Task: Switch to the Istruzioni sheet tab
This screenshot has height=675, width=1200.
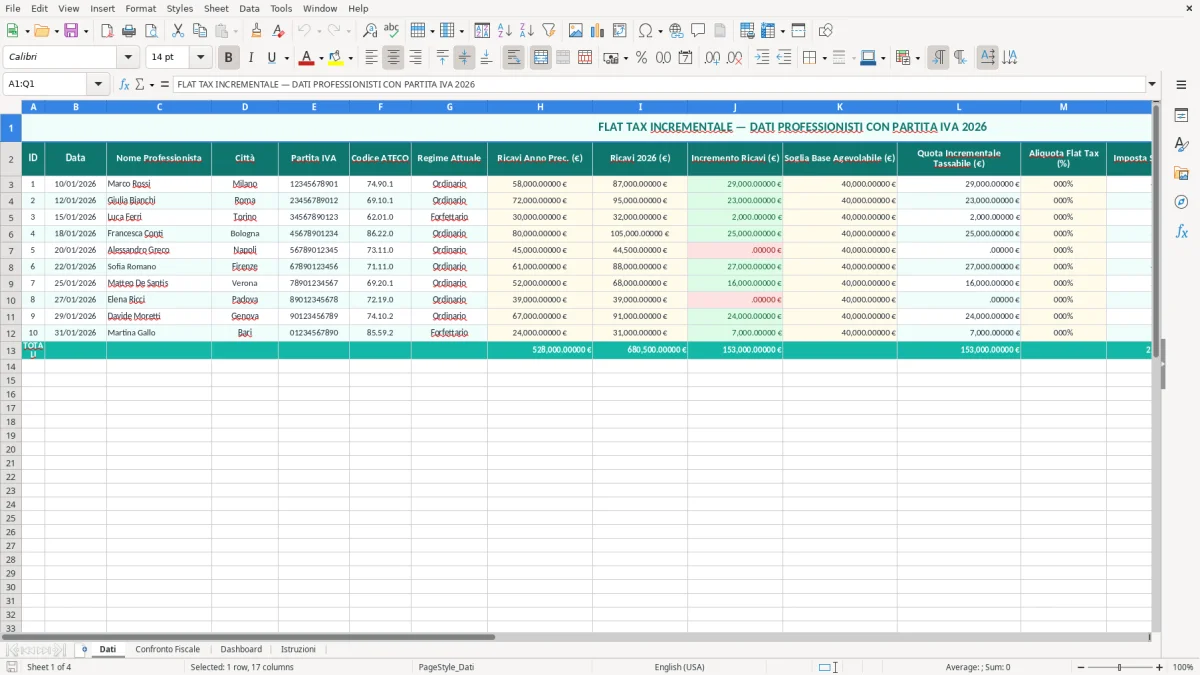Action: click(x=298, y=649)
